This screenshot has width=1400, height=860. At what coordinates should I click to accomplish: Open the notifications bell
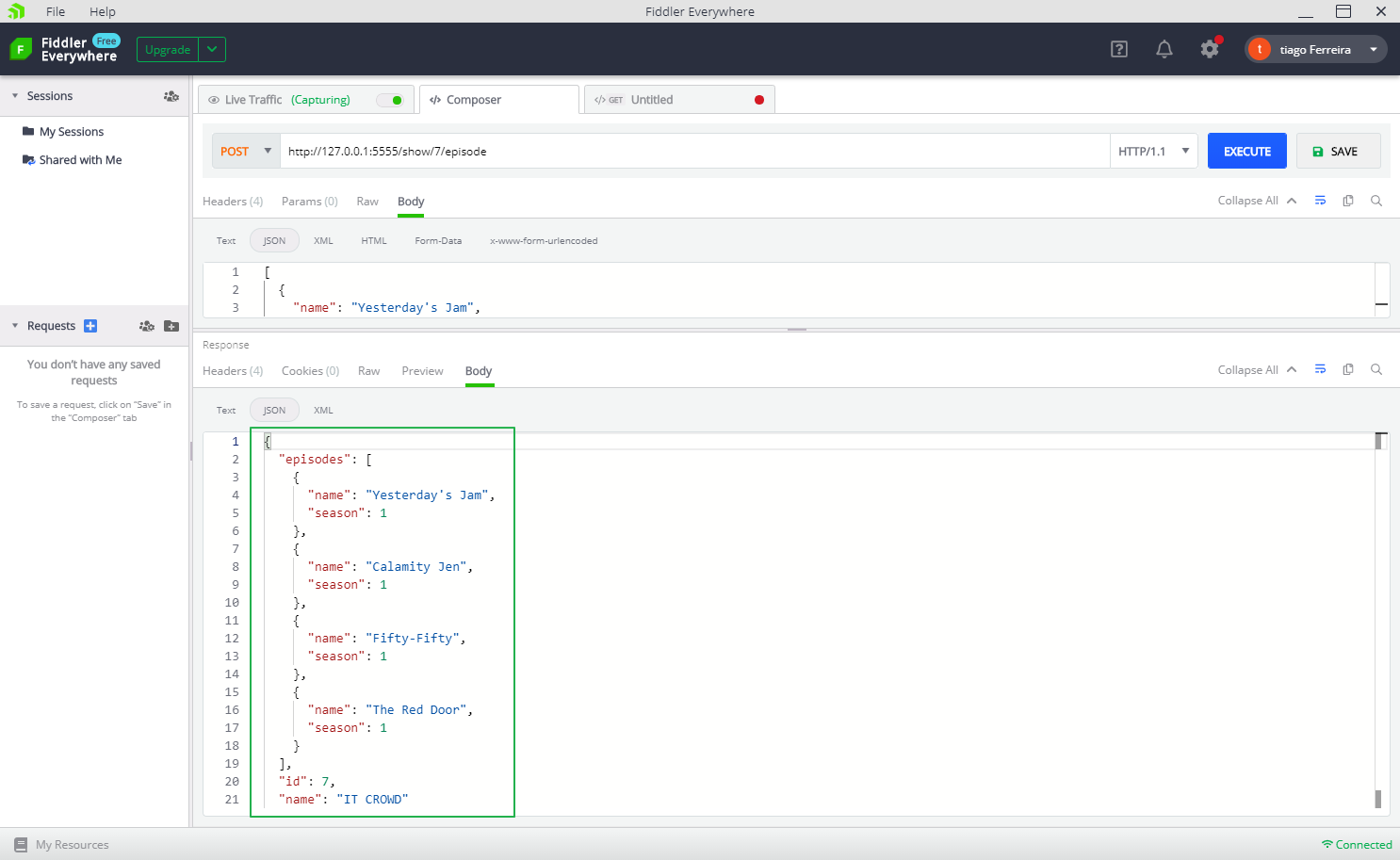(1164, 49)
